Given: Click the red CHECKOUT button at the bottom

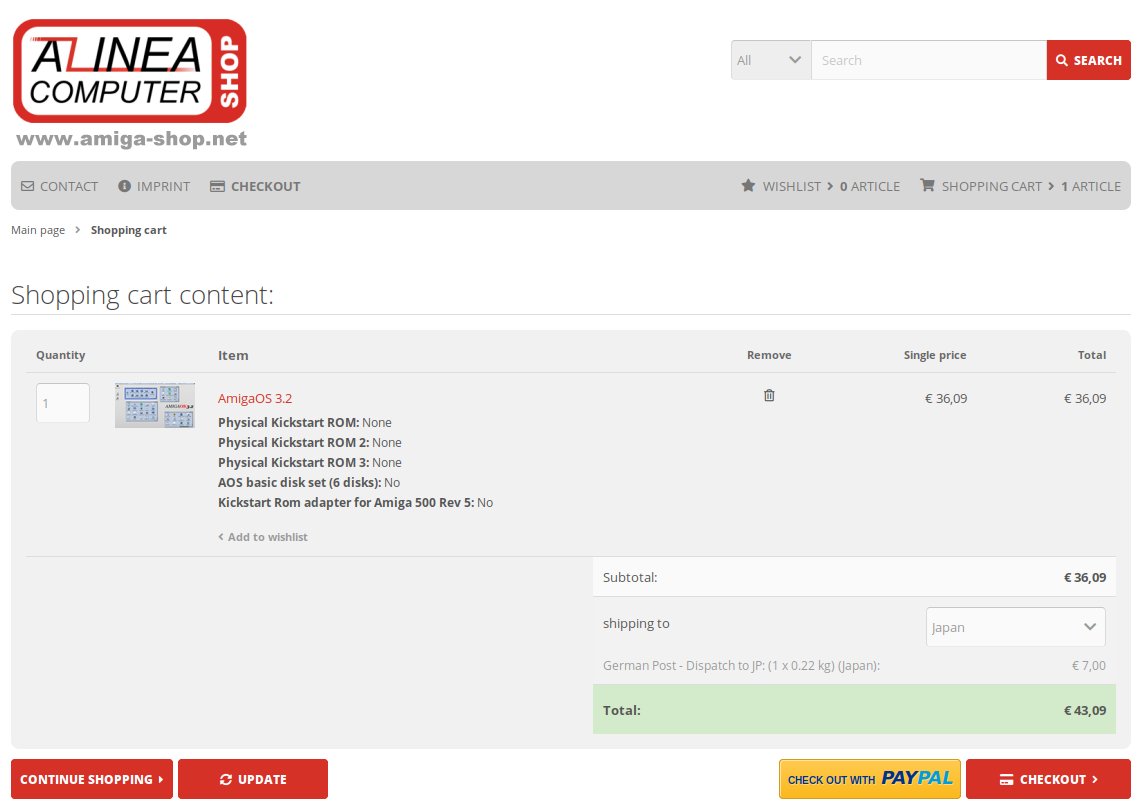Looking at the screenshot, I should (x=1048, y=779).
